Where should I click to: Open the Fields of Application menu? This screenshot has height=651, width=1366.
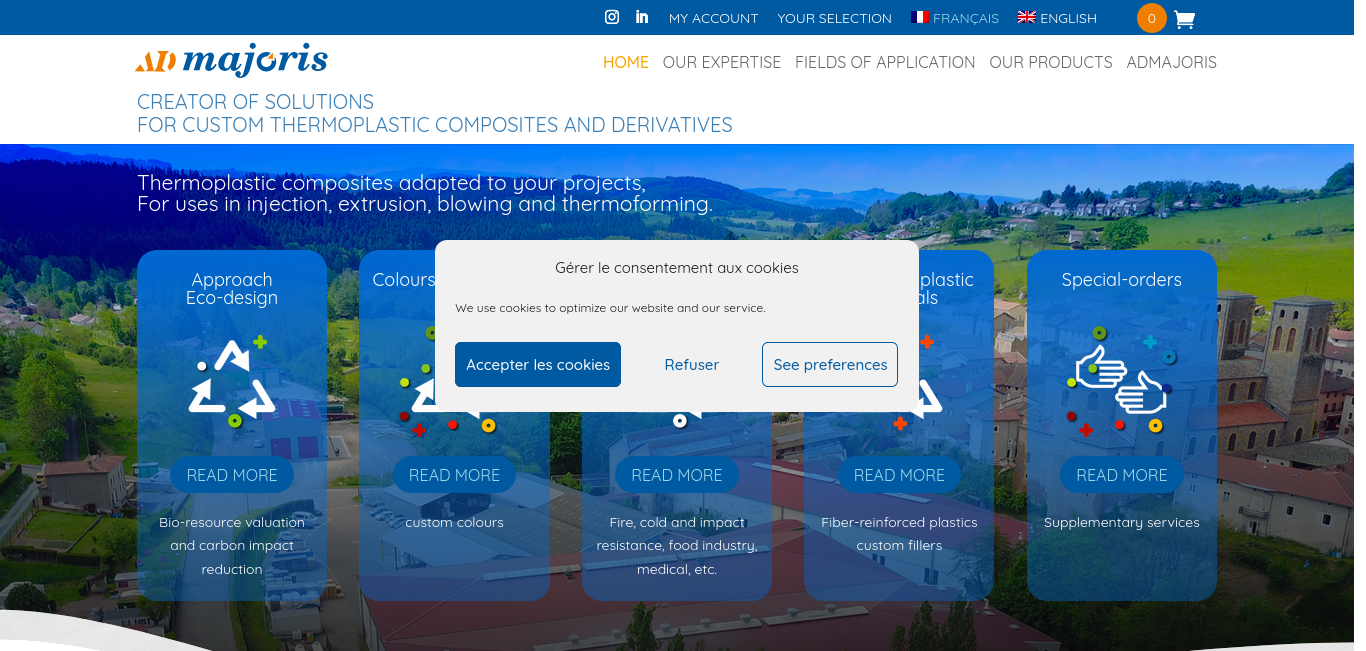(x=884, y=62)
